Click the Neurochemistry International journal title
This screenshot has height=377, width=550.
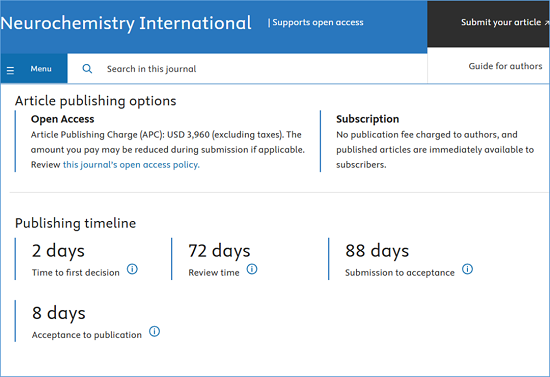[126, 23]
